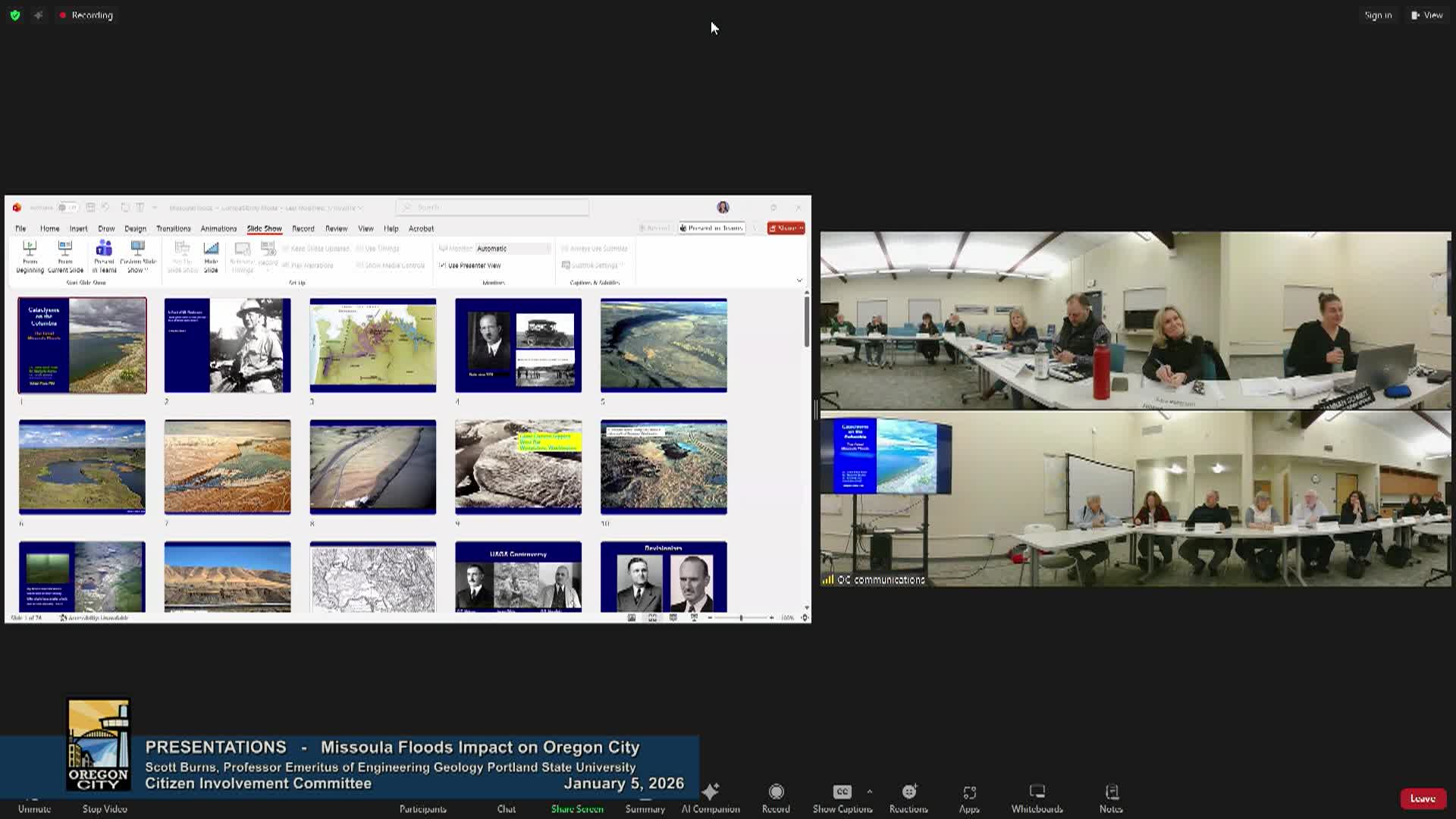Open the Zoom View dropdown
The height and width of the screenshot is (819, 1456).
(1427, 15)
